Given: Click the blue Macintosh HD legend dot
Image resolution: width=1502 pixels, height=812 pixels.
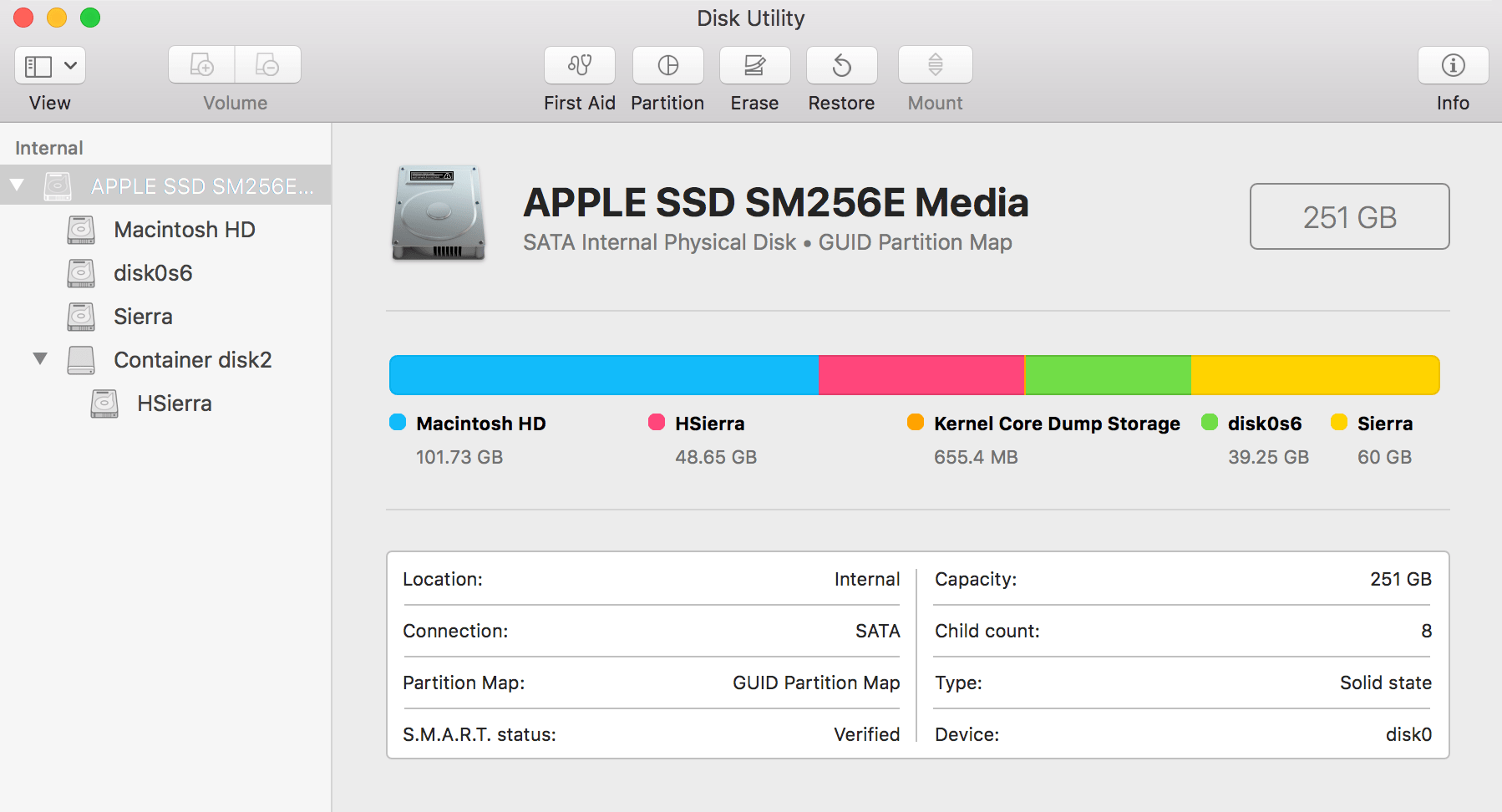Looking at the screenshot, I should tap(398, 422).
